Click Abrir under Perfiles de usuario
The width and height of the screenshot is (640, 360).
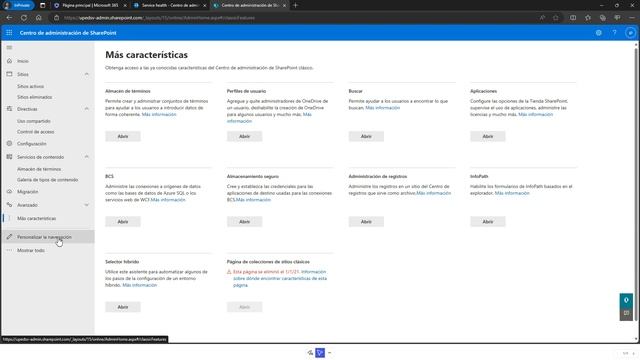[244, 136]
